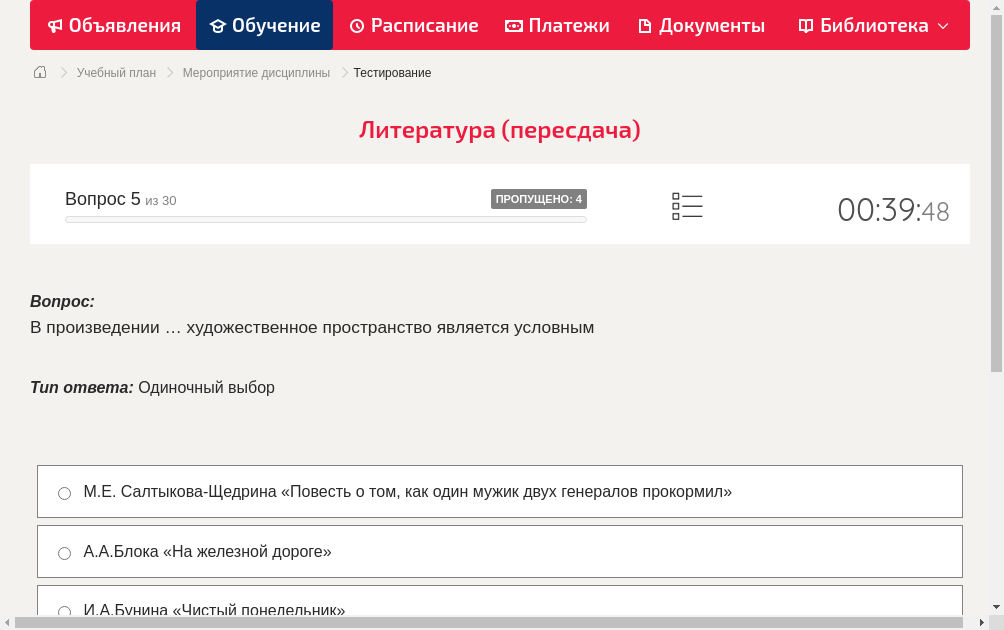
Task: Open the question navigator list icon
Action: point(687,206)
